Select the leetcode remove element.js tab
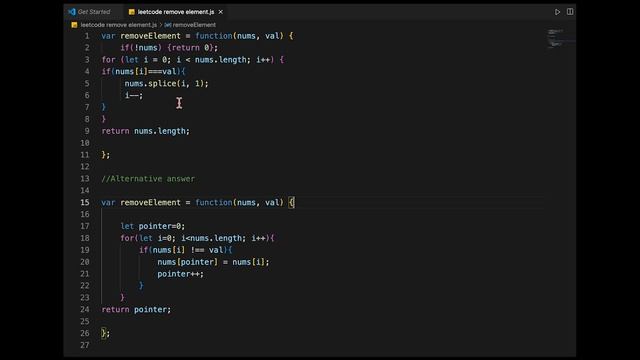Screen dimensions: 640x360 (176, 12)
